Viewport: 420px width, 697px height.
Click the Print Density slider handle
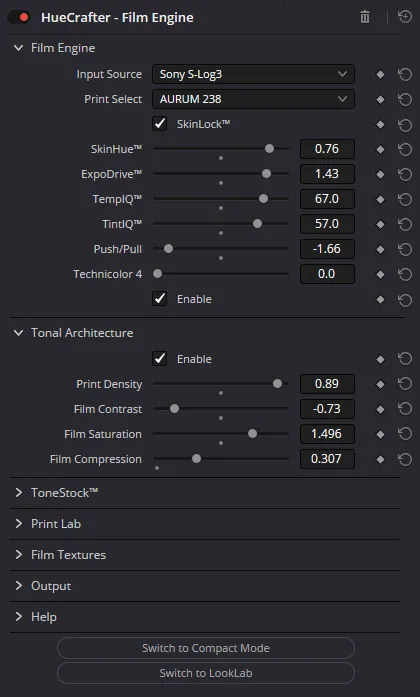coord(277,384)
